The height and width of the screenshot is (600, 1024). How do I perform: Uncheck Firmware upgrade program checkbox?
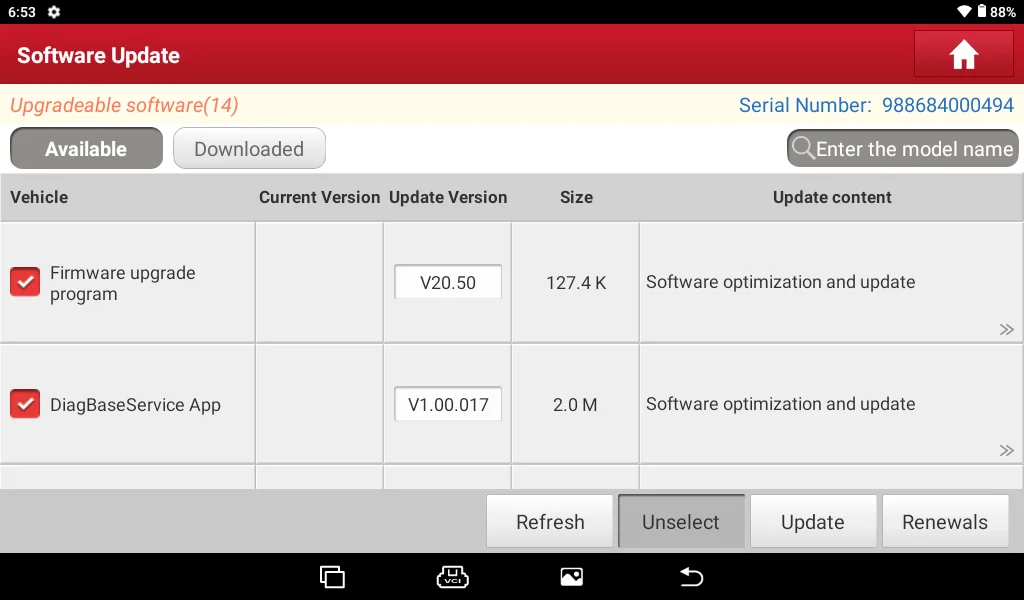pyautogui.click(x=25, y=282)
